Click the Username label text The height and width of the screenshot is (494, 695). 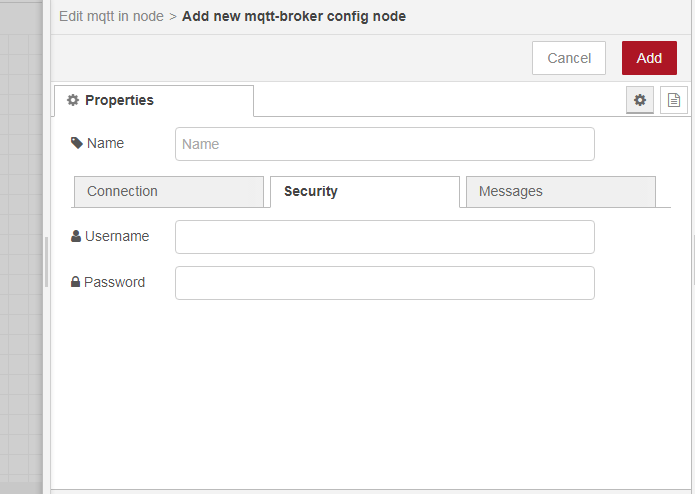click(117, 237)
